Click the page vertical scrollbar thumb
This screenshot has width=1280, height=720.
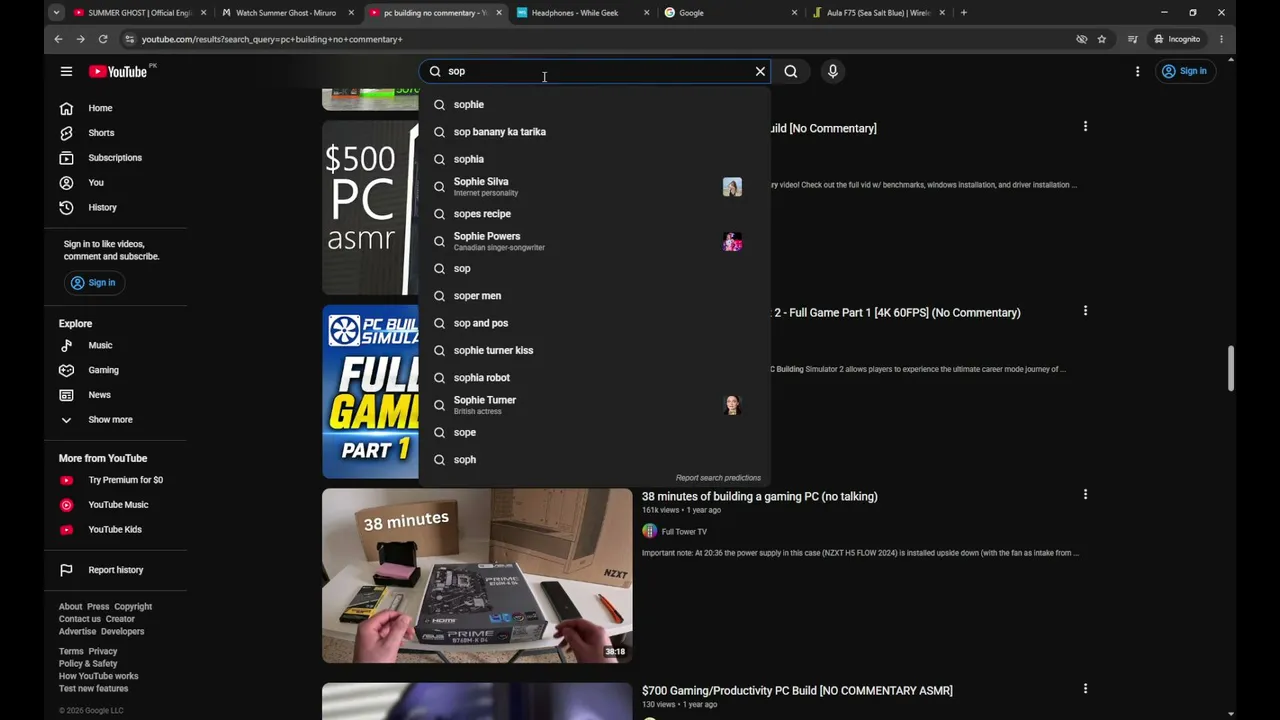[x=1231, y=369]
